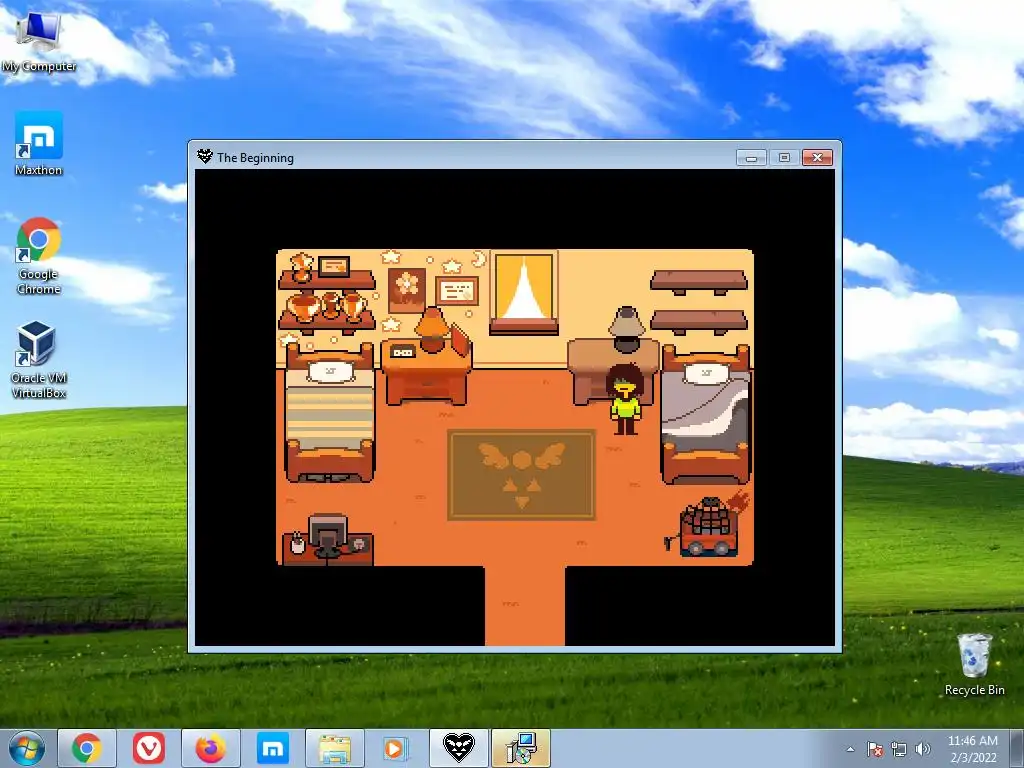The height and width of the screenshot is (768, 1024).
Task: Click the computer on the desk in game
Action: [x=328, y=536]
